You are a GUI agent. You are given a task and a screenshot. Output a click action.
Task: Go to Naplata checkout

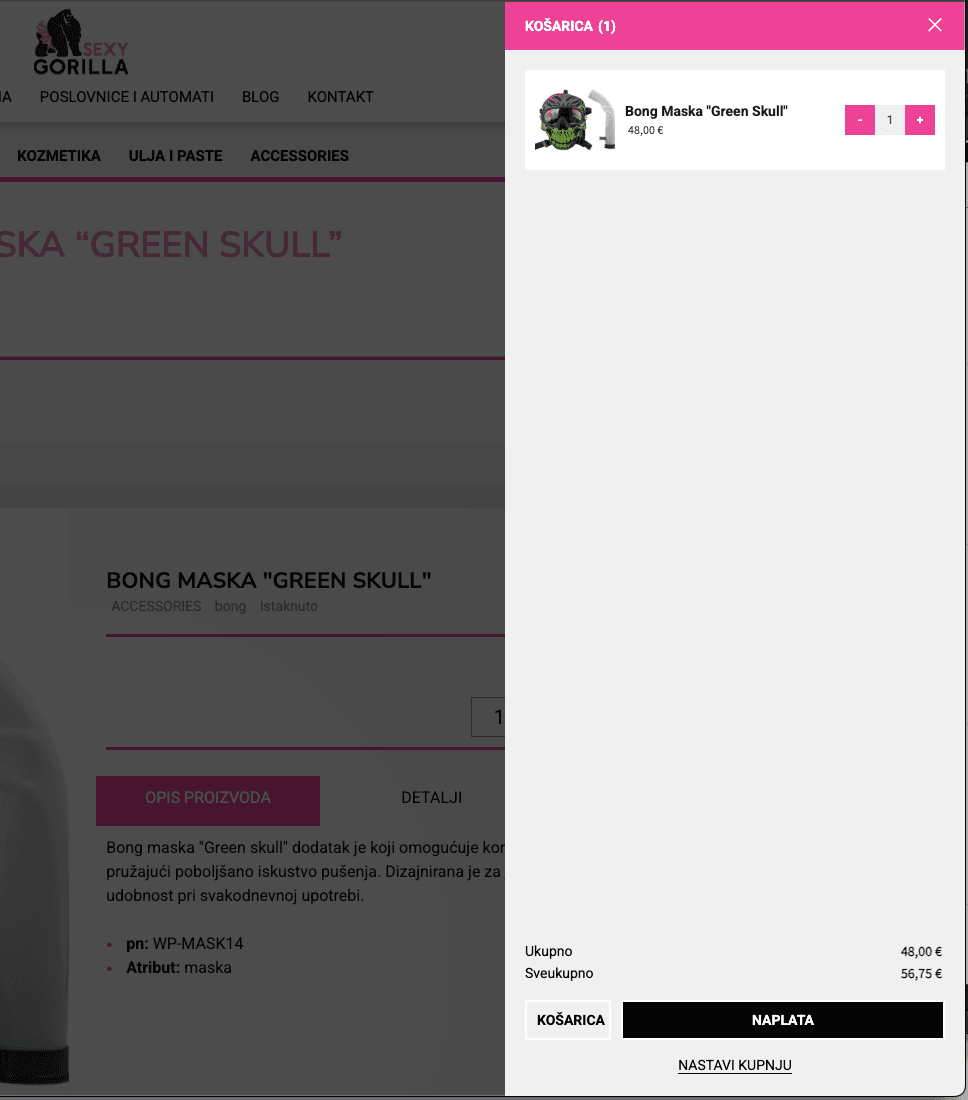[783, 1020]
